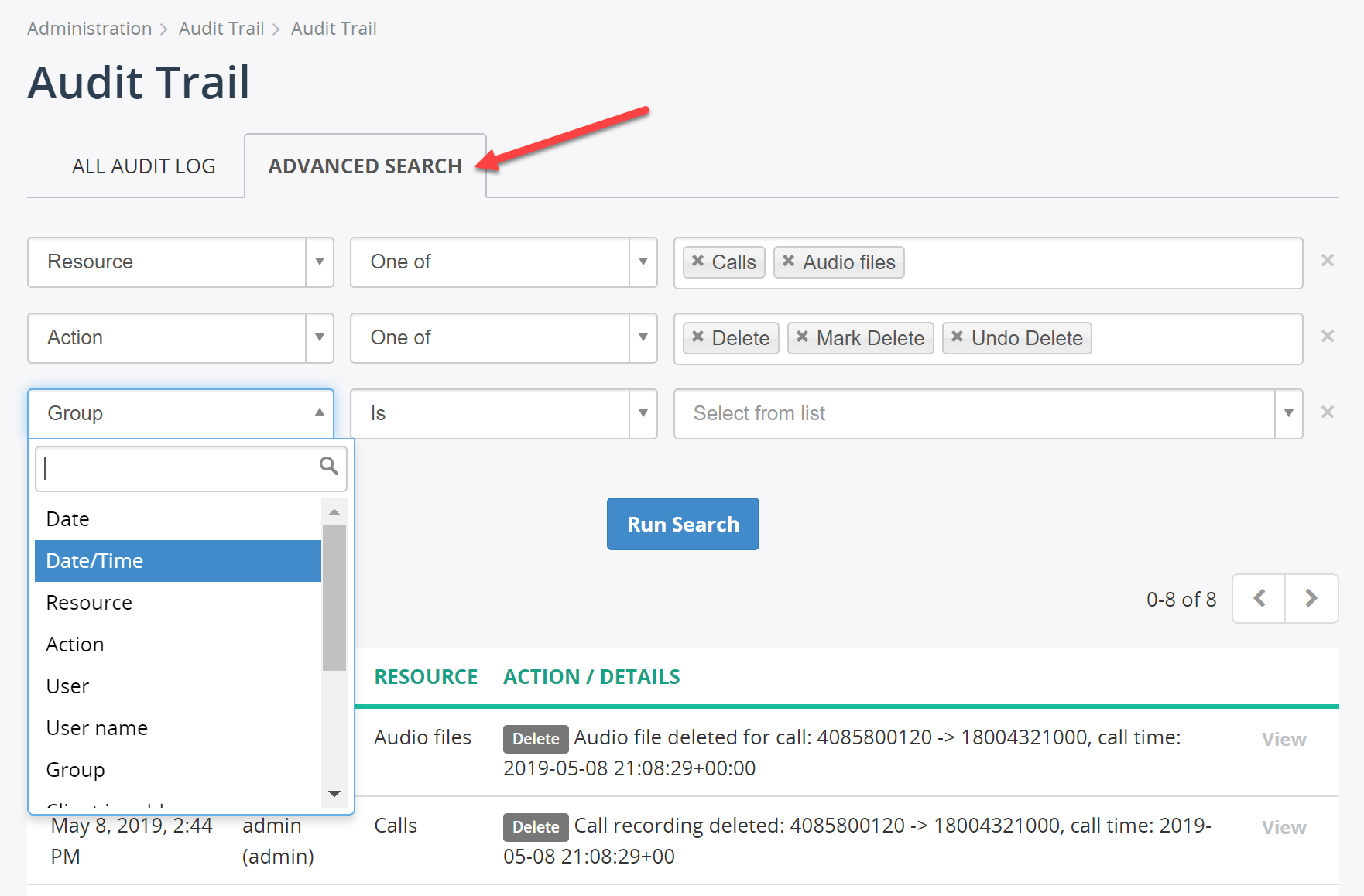Screen dimensions: 1364x896
Task: Remove the Calls tag from Resource filter
Action: pyautogui.click(x=697, y=261)
